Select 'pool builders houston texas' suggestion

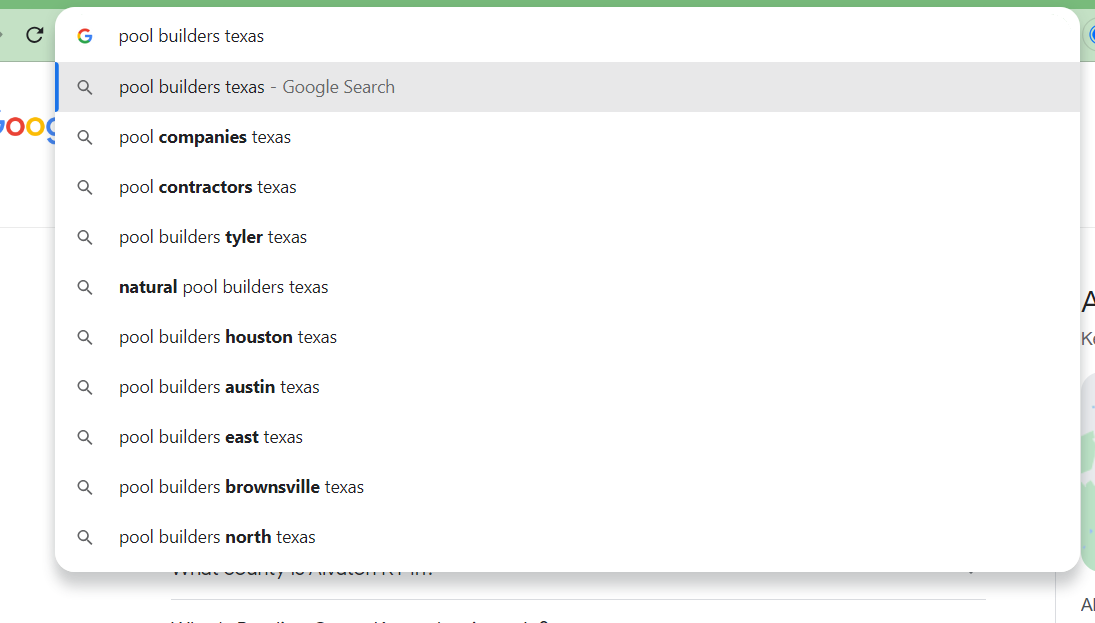click(x=568, y=337)
